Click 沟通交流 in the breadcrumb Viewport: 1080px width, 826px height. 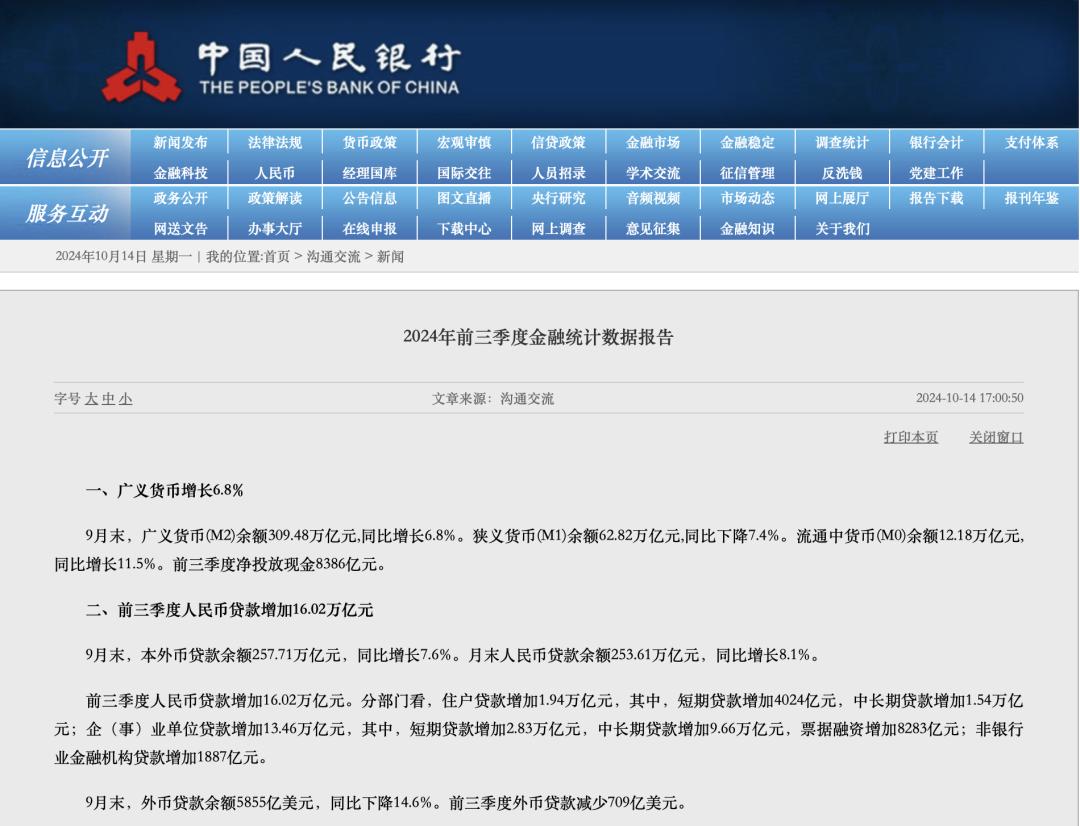[x=333, y=257]
